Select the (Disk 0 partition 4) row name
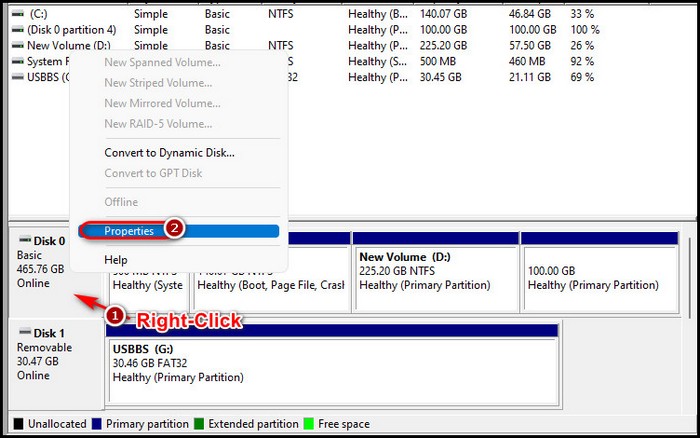 71,30
